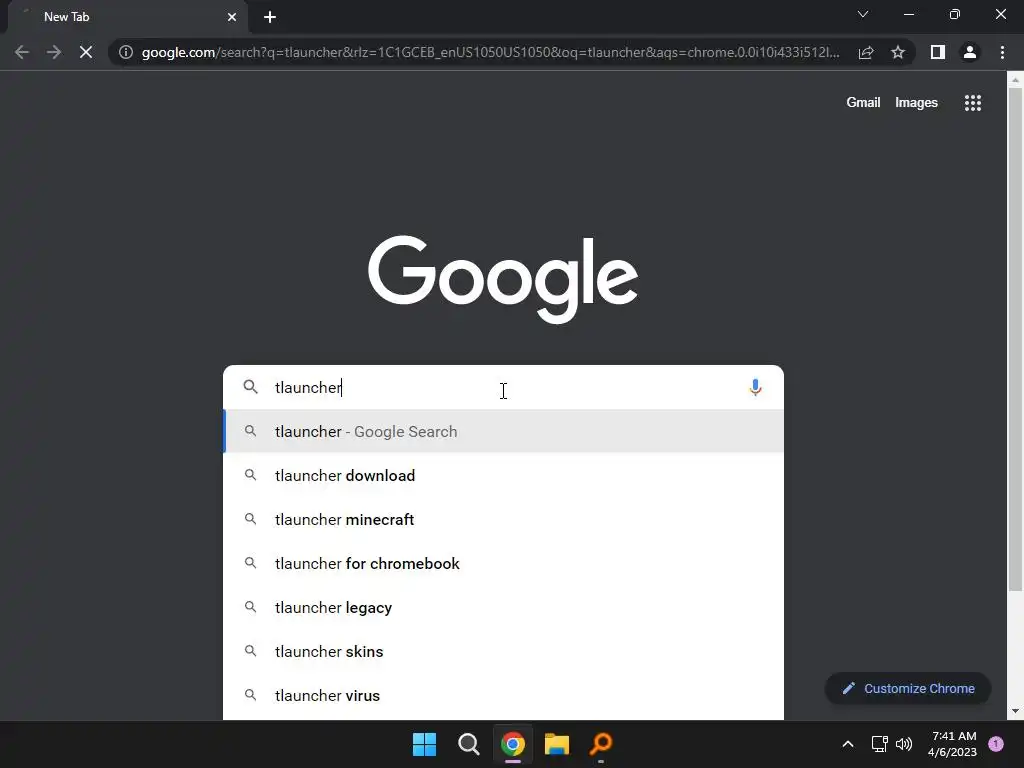This screenshot has height=768, width=1024.
Task: Open Chrome from the taskbar
Action: tap(513, 744)
